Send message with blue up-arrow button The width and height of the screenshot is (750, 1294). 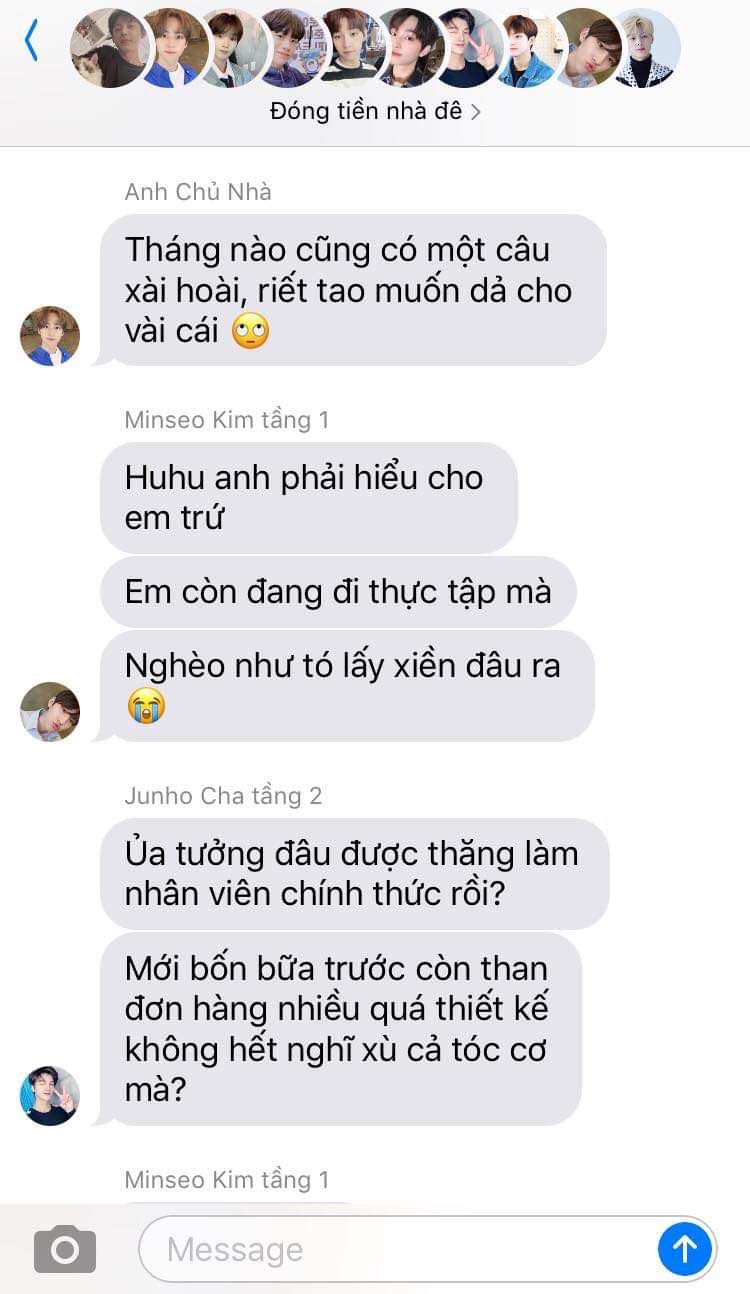click(x=685, y=1248)
